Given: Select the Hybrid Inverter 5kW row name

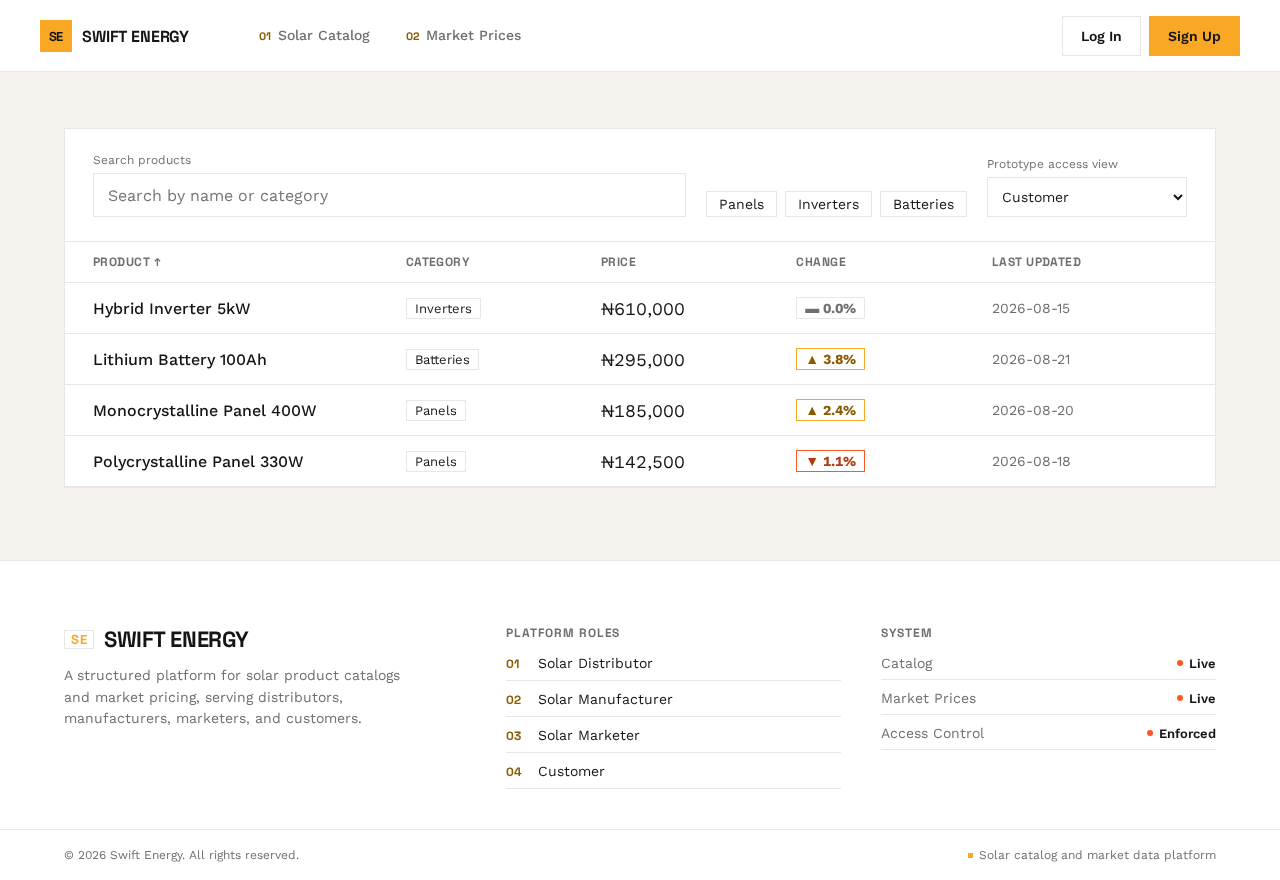Looking at the screenshot, I should (172, 308).
